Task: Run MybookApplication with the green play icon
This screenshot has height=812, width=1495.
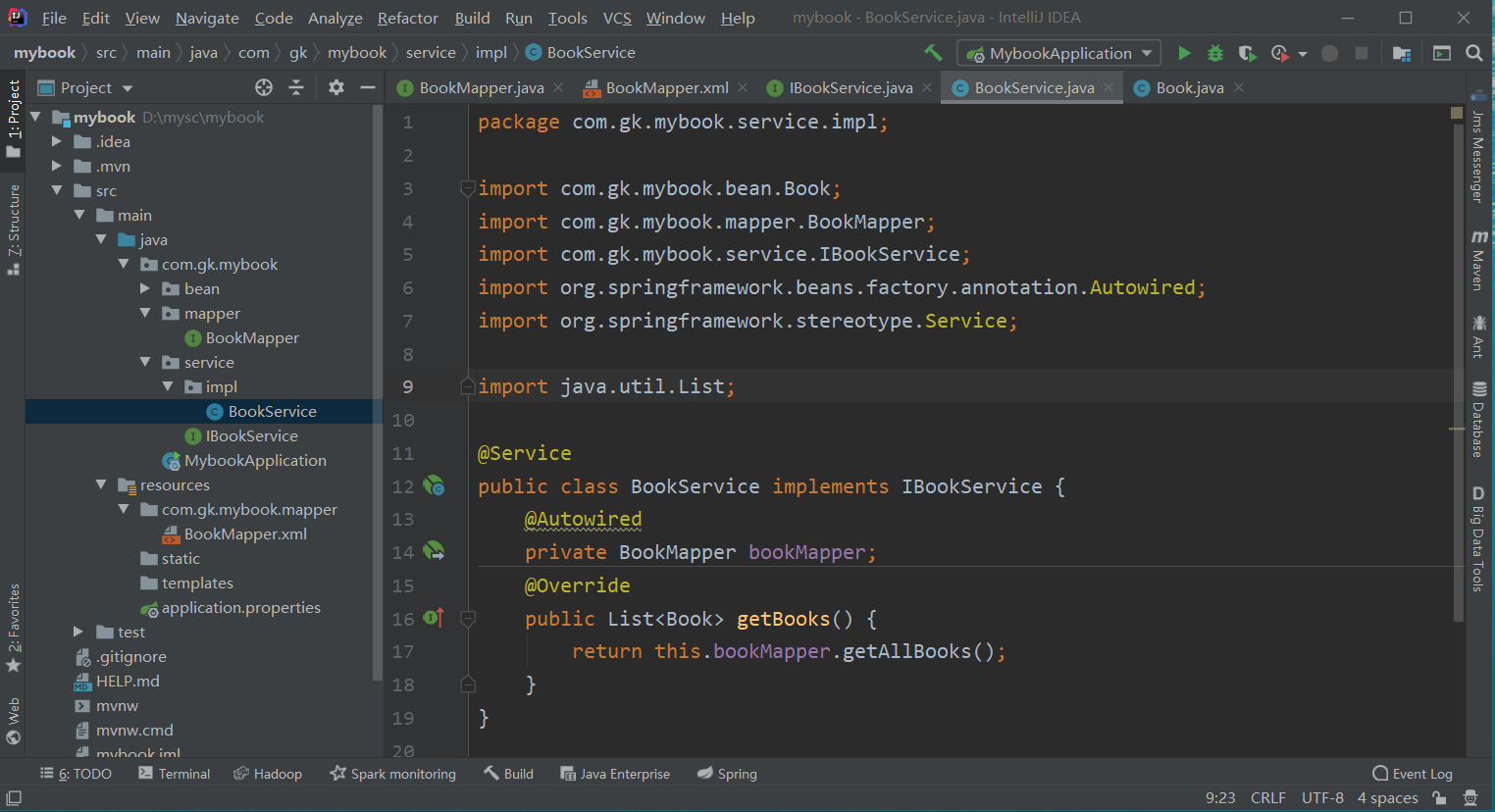Action: click(x=1184, y=53)
